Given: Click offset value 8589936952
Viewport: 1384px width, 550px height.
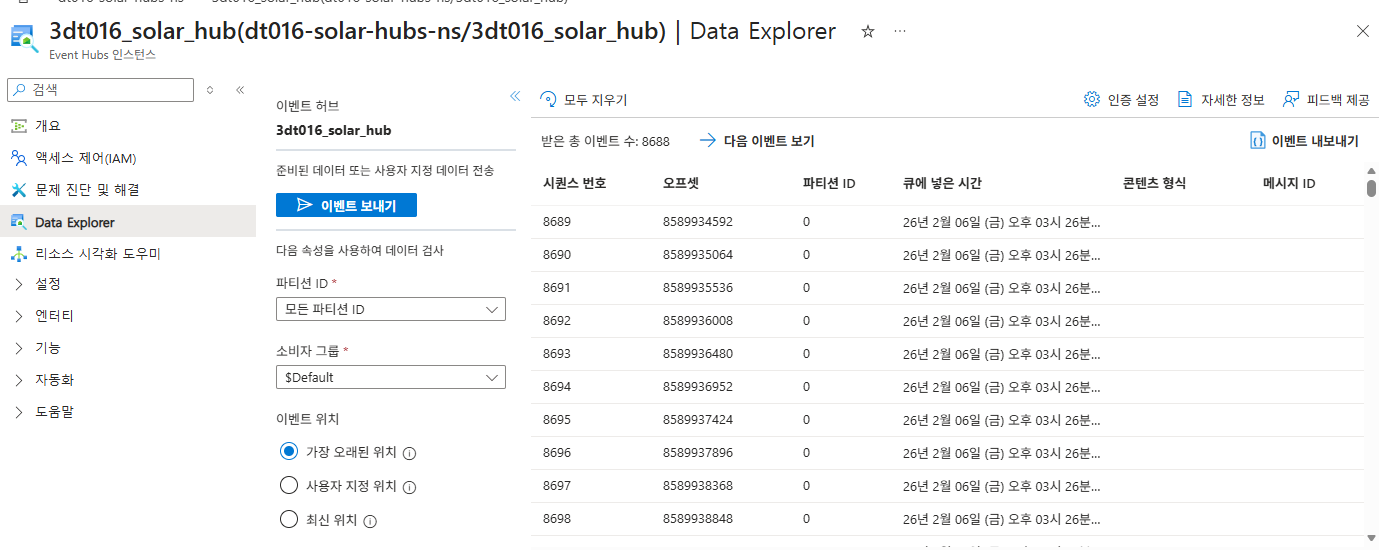Looking at the screenshot, I should 698,387.
